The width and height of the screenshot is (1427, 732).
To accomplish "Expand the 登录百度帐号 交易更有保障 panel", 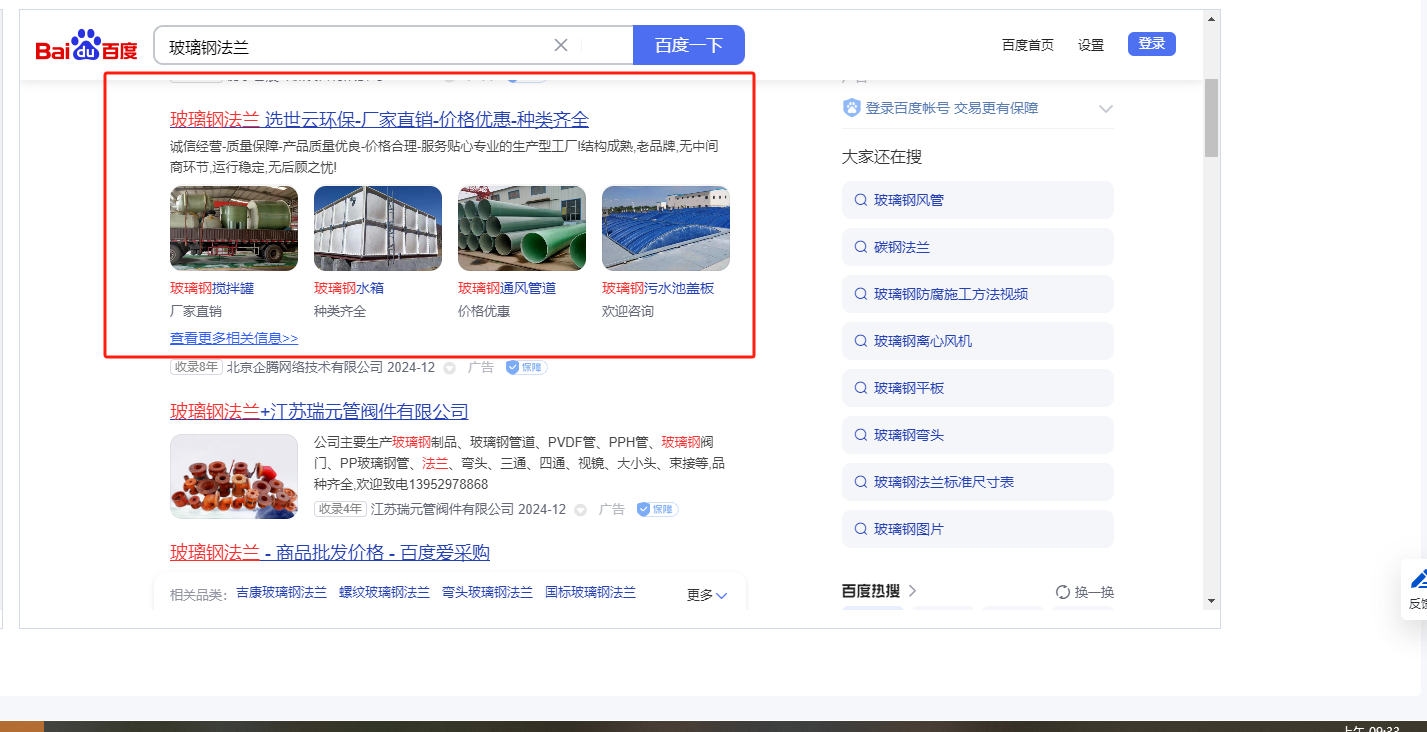I will (1106, 108).
